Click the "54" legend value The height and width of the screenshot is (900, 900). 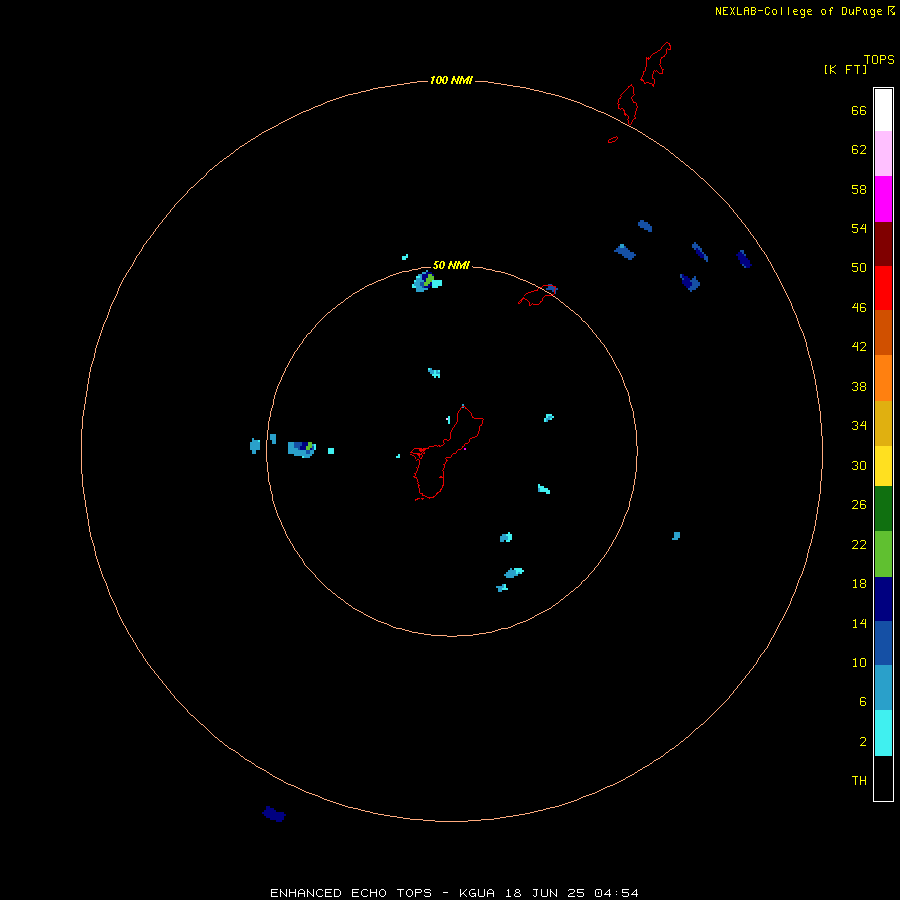[859, 228]
